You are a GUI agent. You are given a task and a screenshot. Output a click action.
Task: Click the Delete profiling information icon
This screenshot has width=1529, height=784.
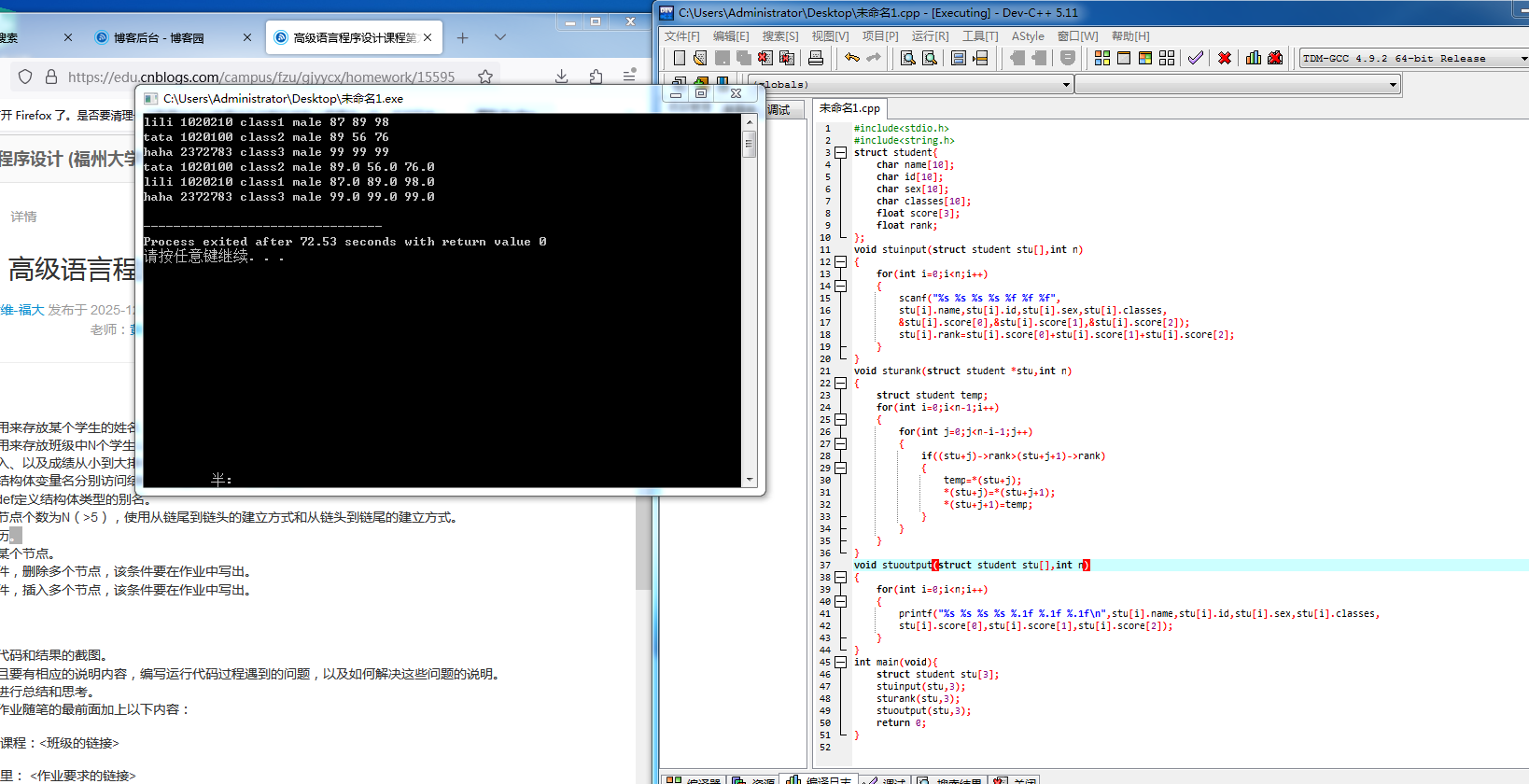coord(1275,58)
